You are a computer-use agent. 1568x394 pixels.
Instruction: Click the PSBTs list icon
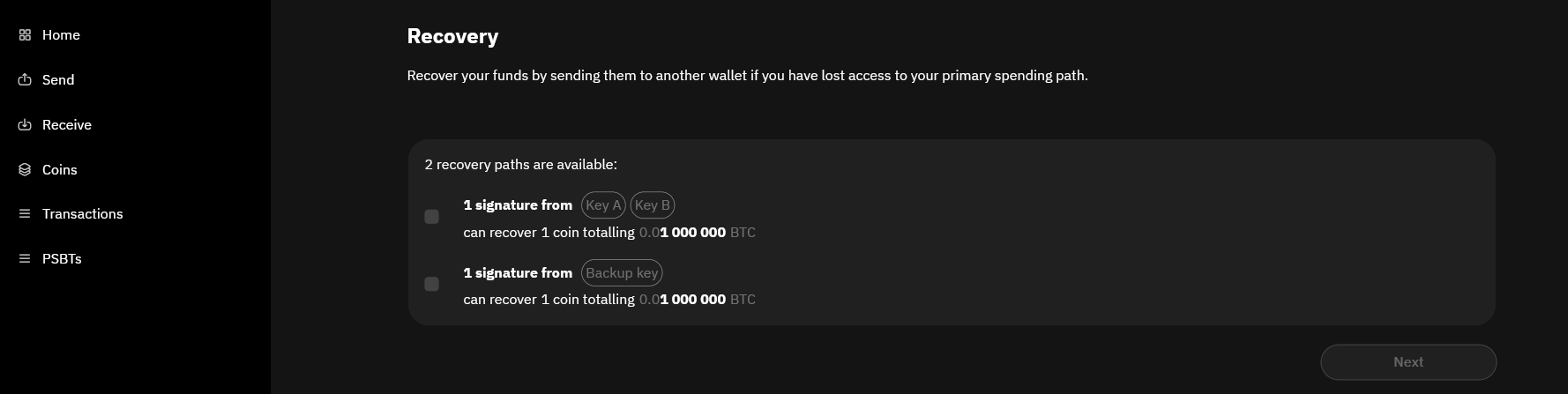[25, 259]
